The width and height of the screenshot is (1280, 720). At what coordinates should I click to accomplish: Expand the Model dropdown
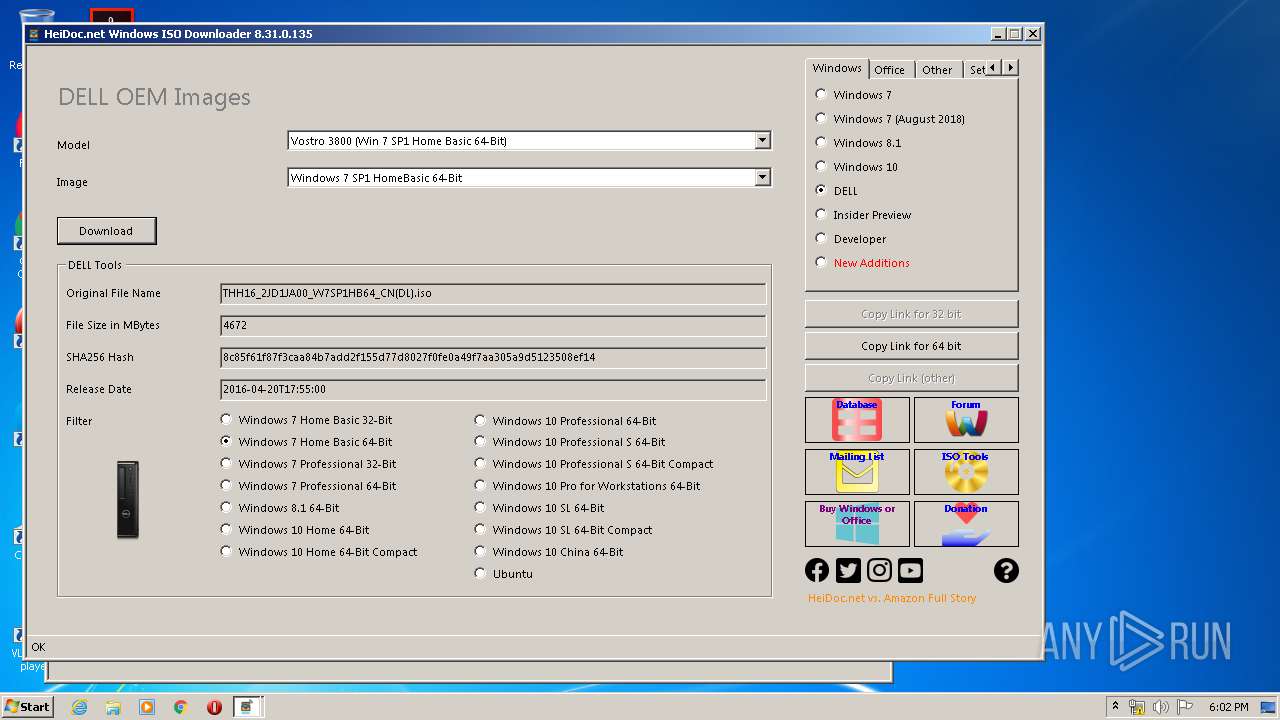click(762, 141)
